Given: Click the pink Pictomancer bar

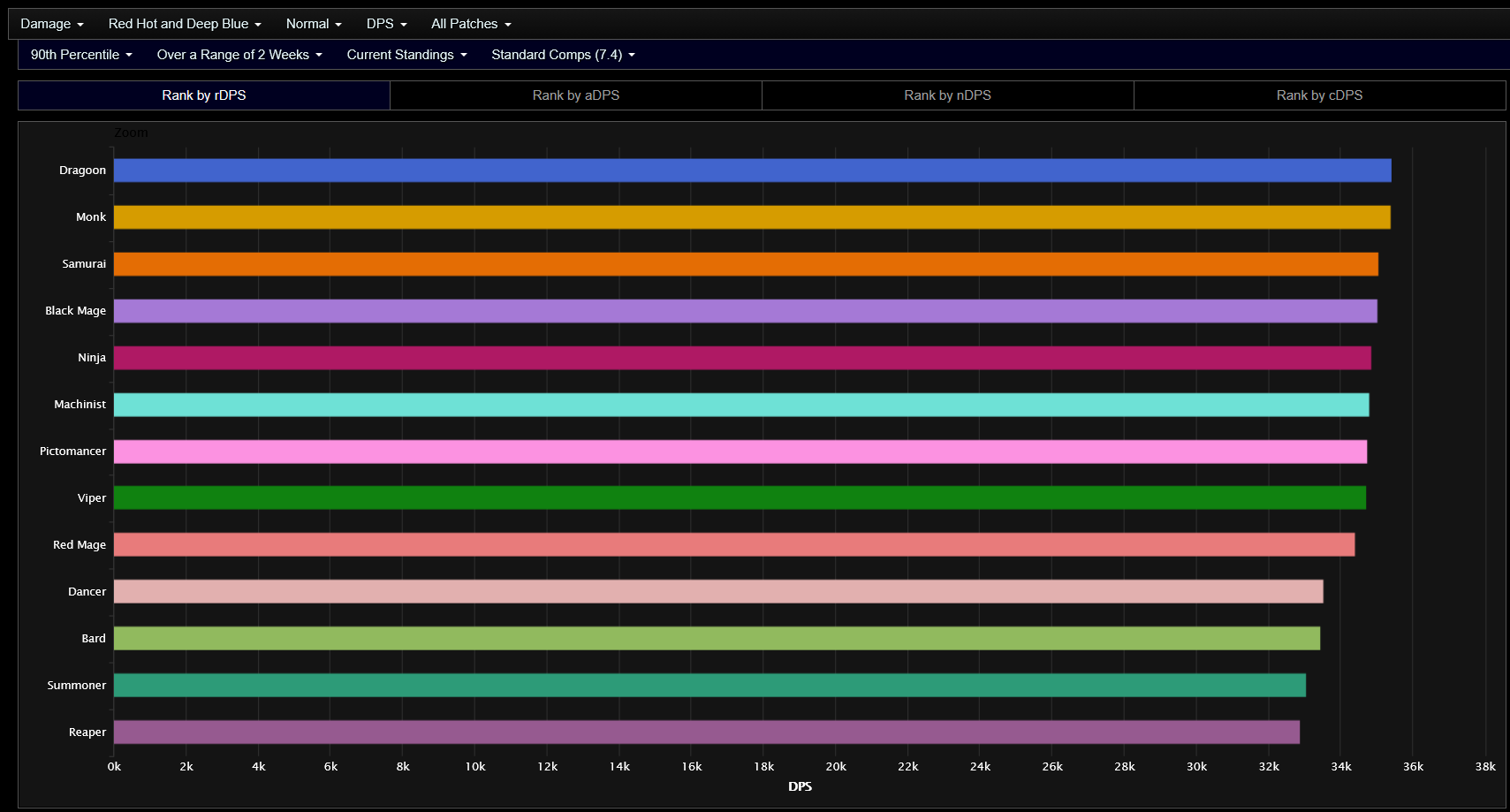Looking at the screenshot, I should coord(740,452).
